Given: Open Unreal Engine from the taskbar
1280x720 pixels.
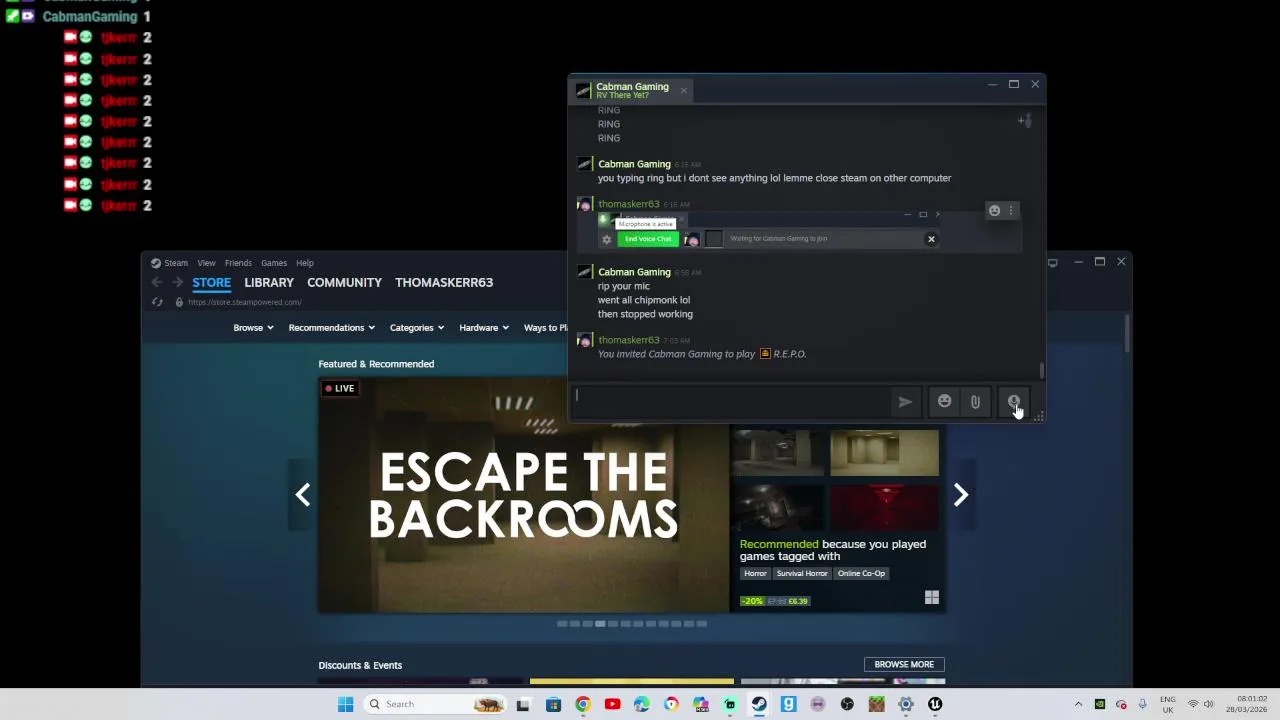Looking at the screenshot, I should 935,704.
